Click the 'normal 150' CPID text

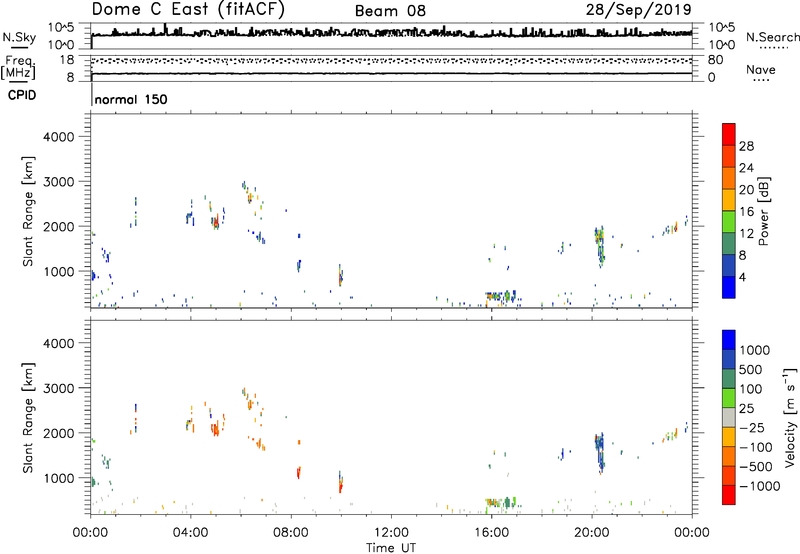click(131, 99)
